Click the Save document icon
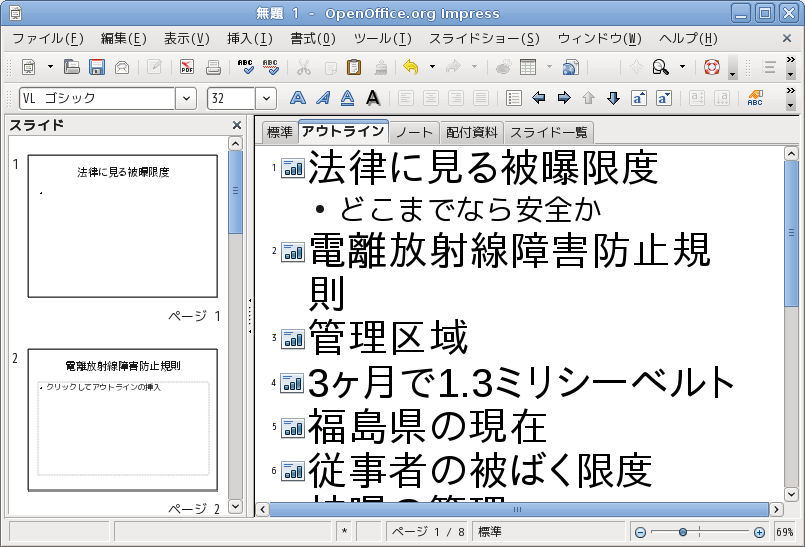The image size is (805, 547). [97, 68]
